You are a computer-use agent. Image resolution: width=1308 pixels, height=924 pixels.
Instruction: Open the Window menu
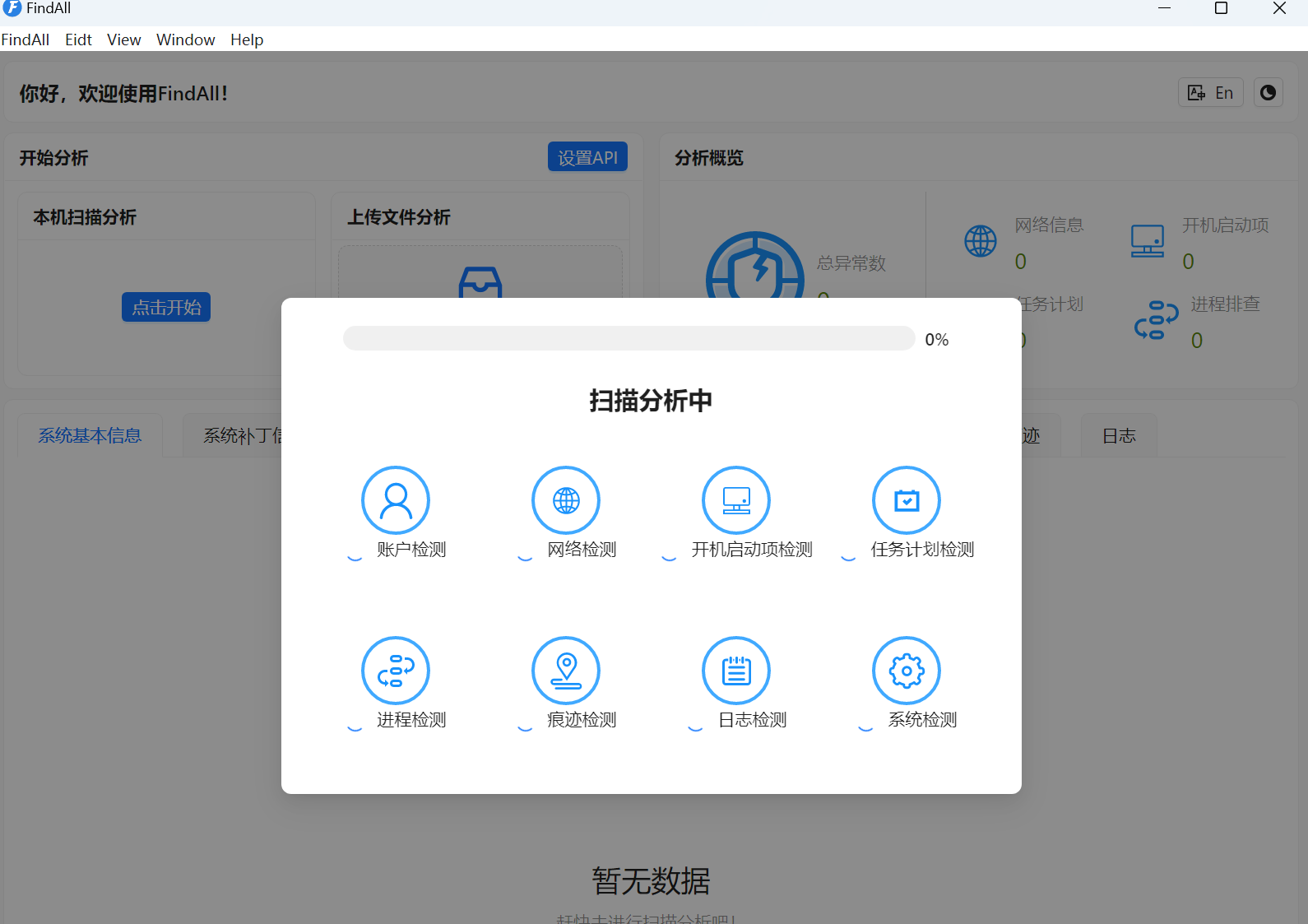(186, 39)
